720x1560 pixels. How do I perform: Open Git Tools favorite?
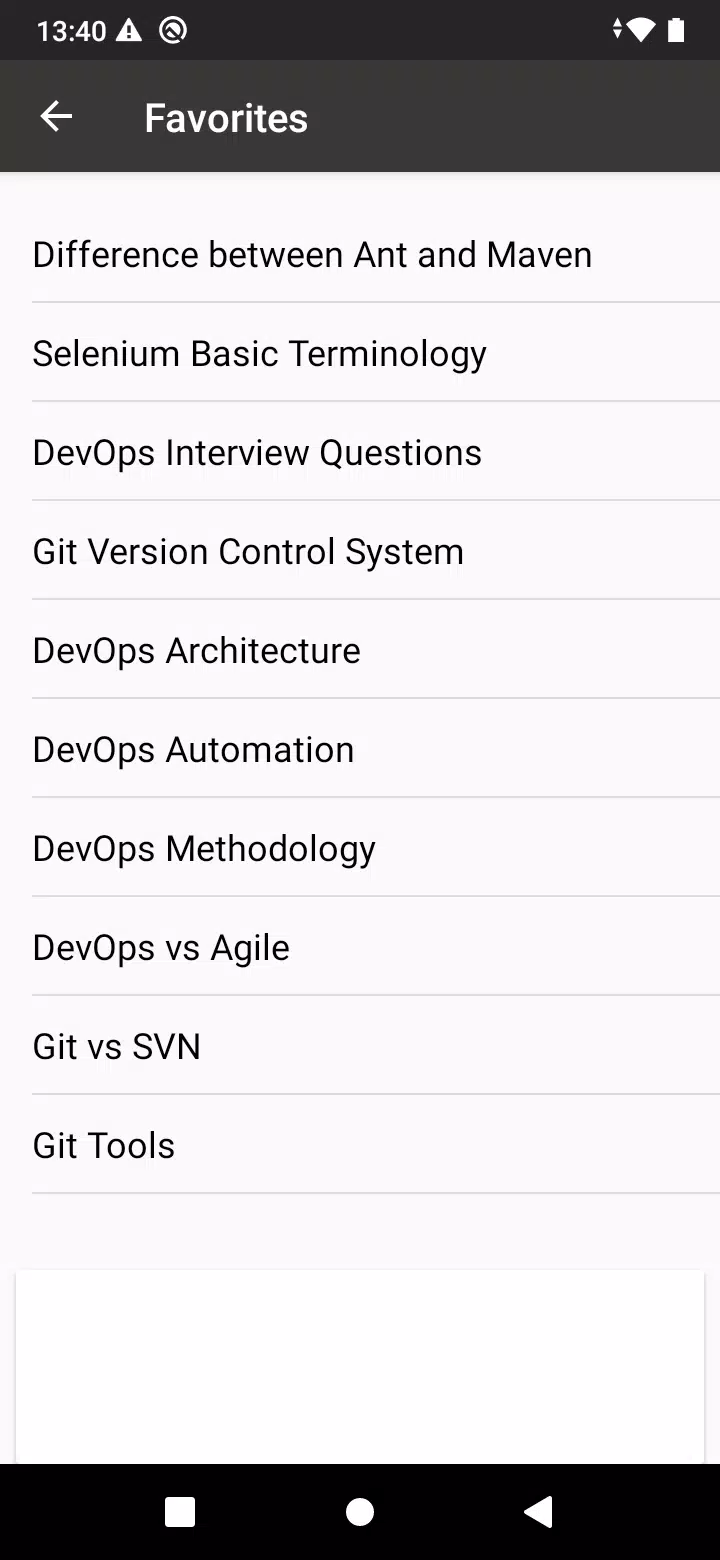(360, 1145)
